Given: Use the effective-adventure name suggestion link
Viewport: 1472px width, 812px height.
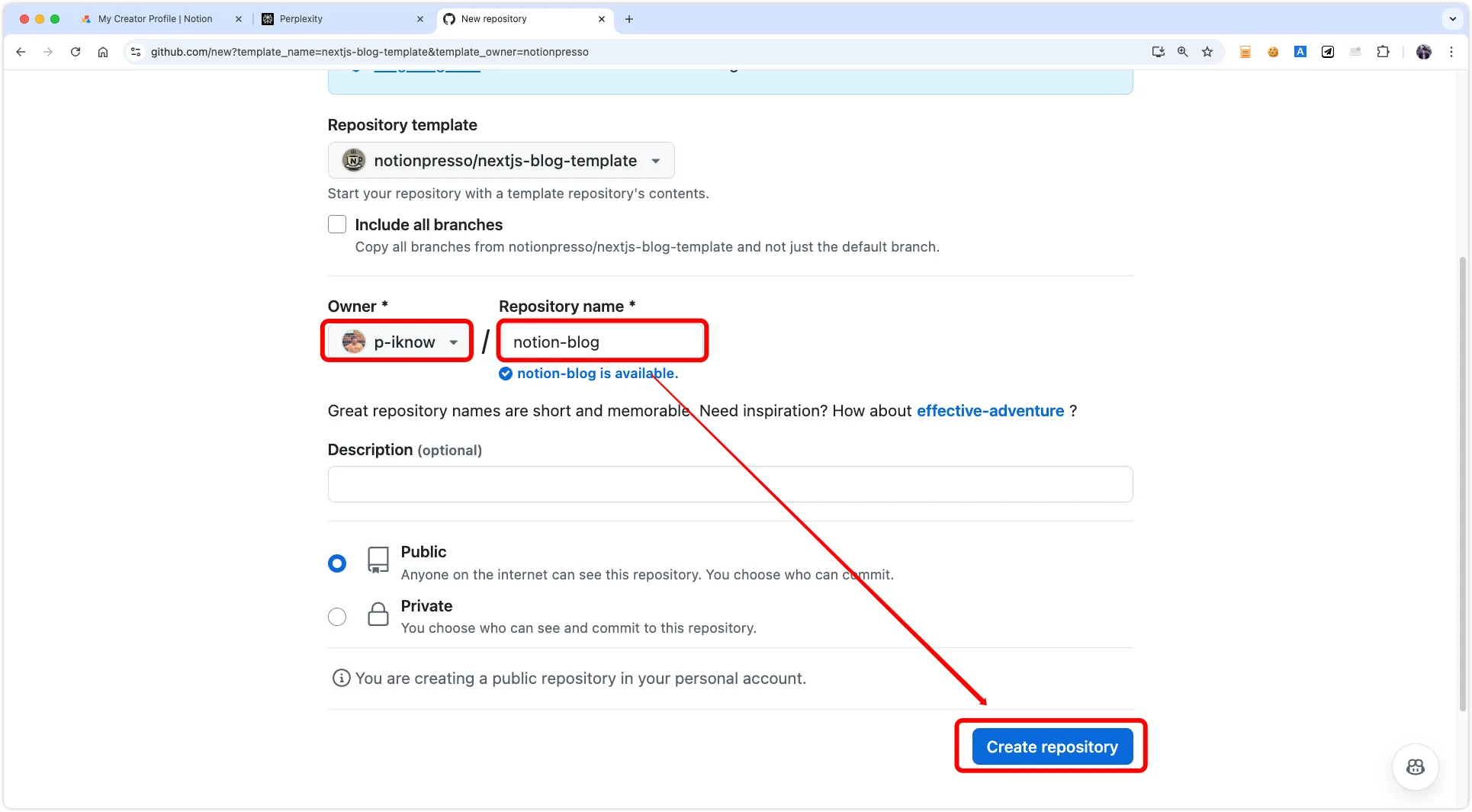Looking at the screenshot, I should coord(990,411).
